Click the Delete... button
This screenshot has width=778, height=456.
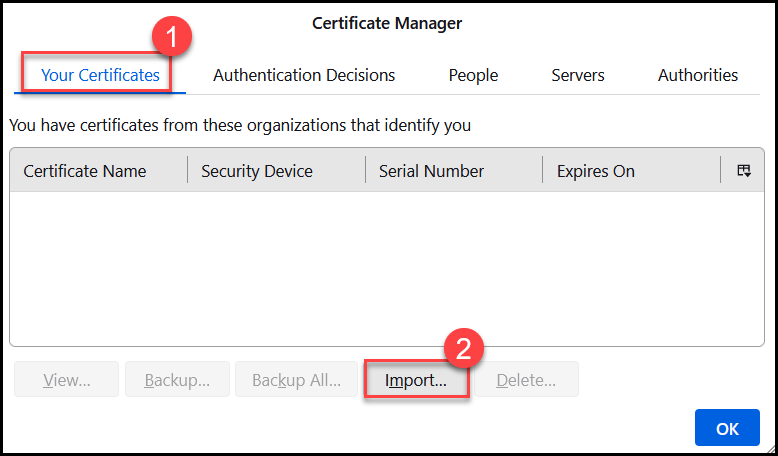pos(526,380)
